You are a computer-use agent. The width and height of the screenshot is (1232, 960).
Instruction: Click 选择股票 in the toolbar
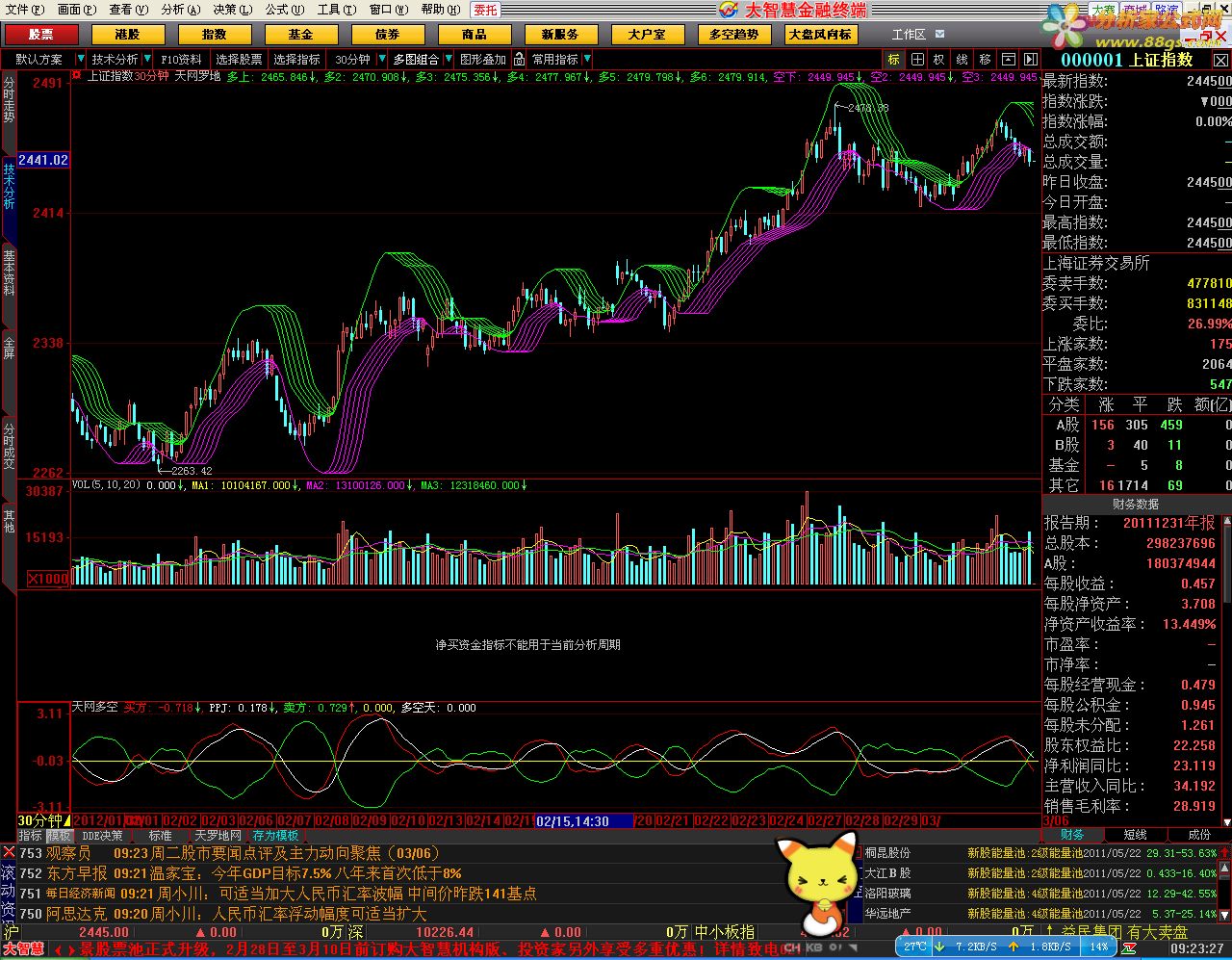pos(239,59)
